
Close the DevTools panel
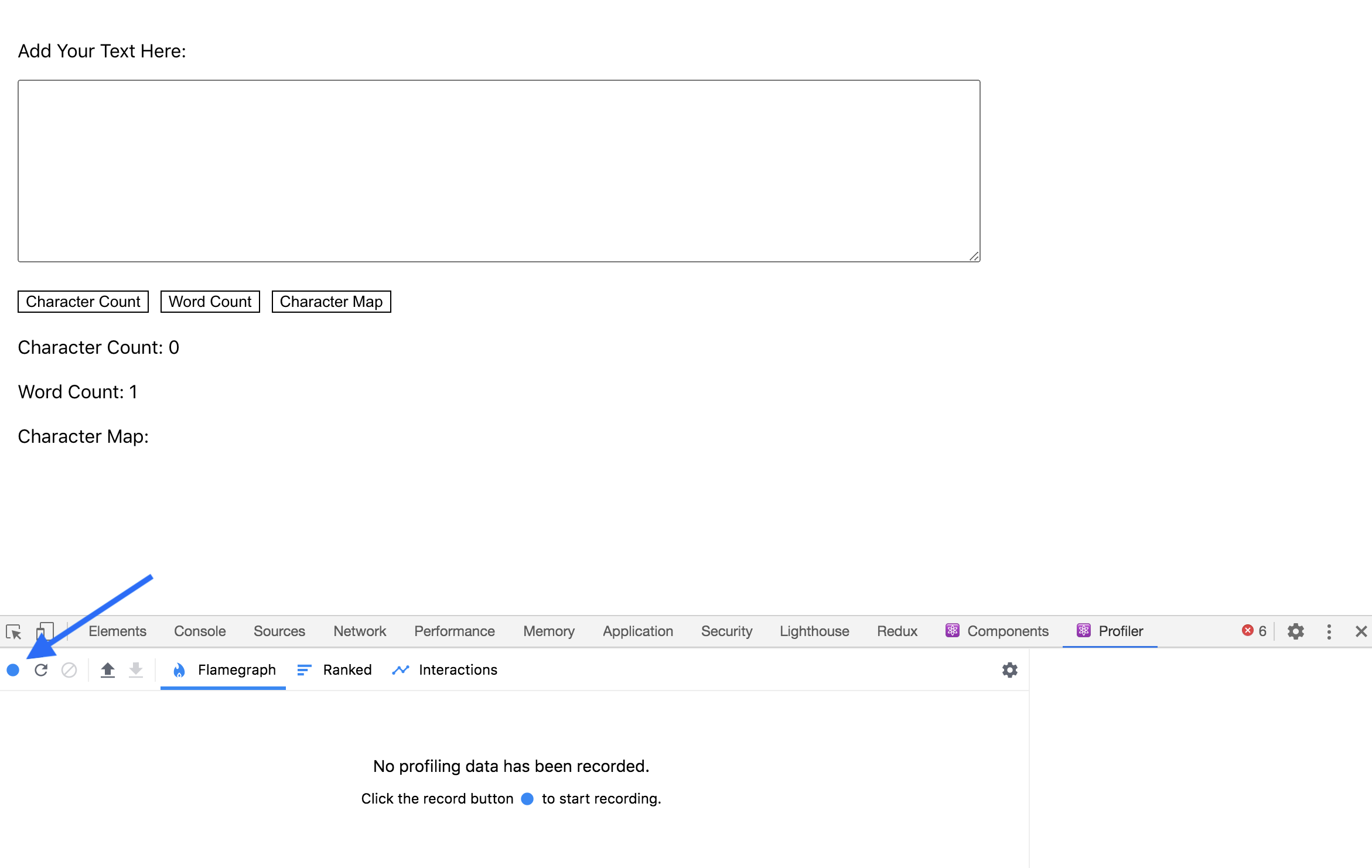pos(1361,631)
